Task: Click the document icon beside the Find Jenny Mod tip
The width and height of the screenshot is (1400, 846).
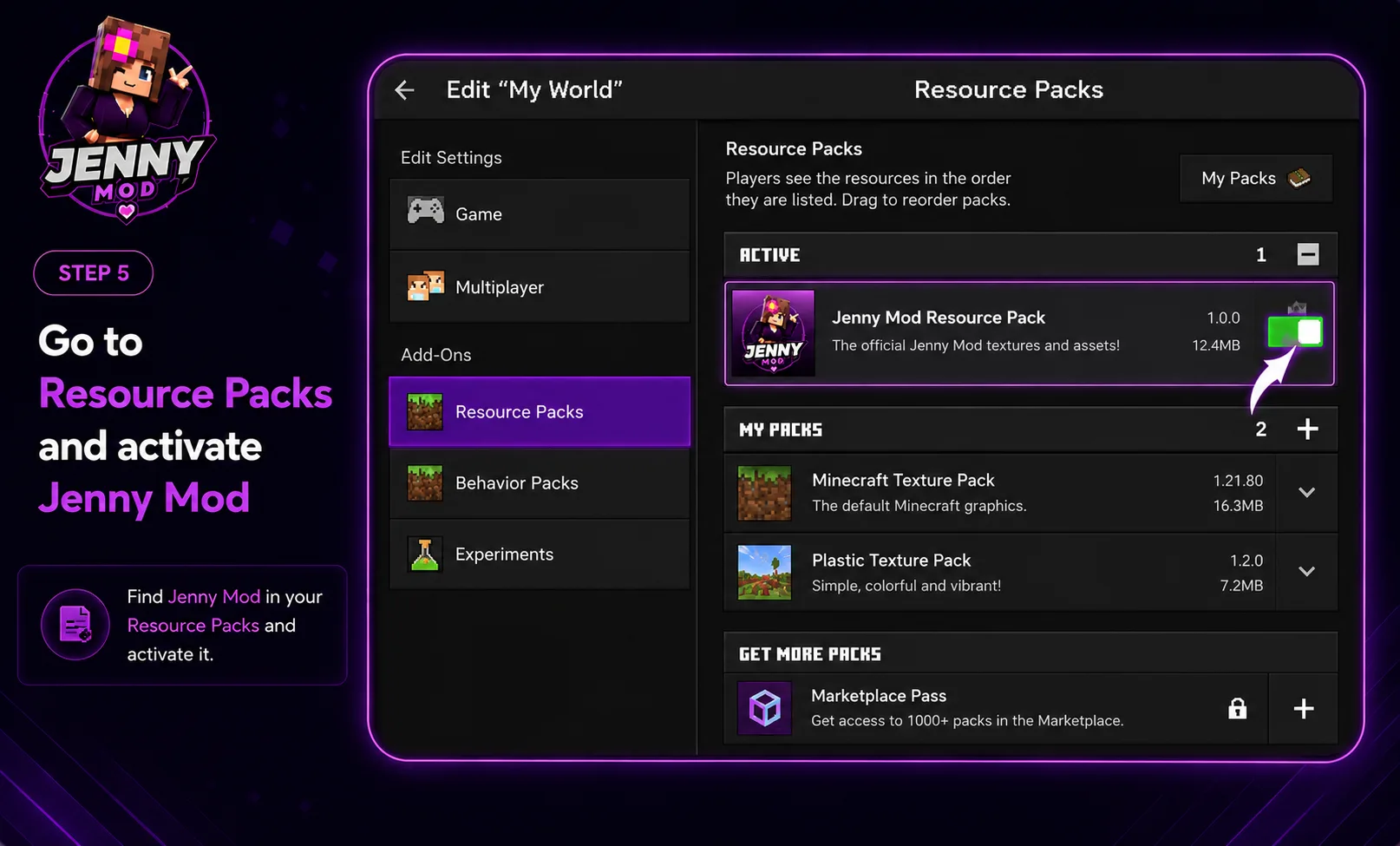Action: [75, 625]
